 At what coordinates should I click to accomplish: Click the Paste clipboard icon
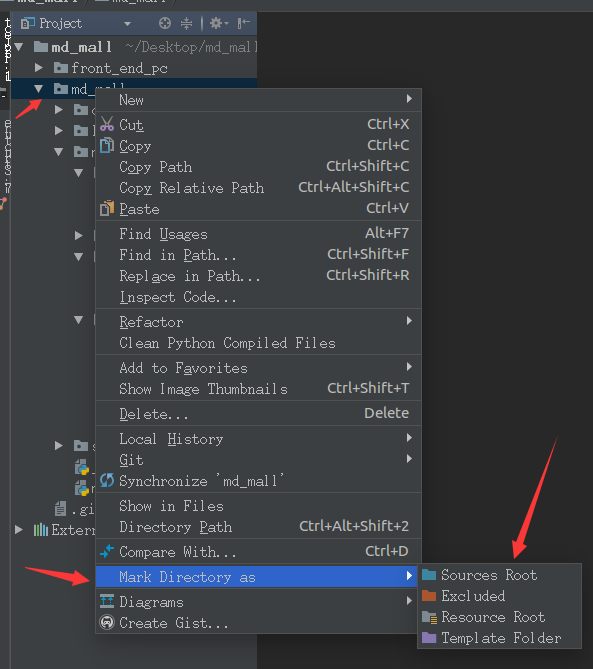(x=107, y=208)
